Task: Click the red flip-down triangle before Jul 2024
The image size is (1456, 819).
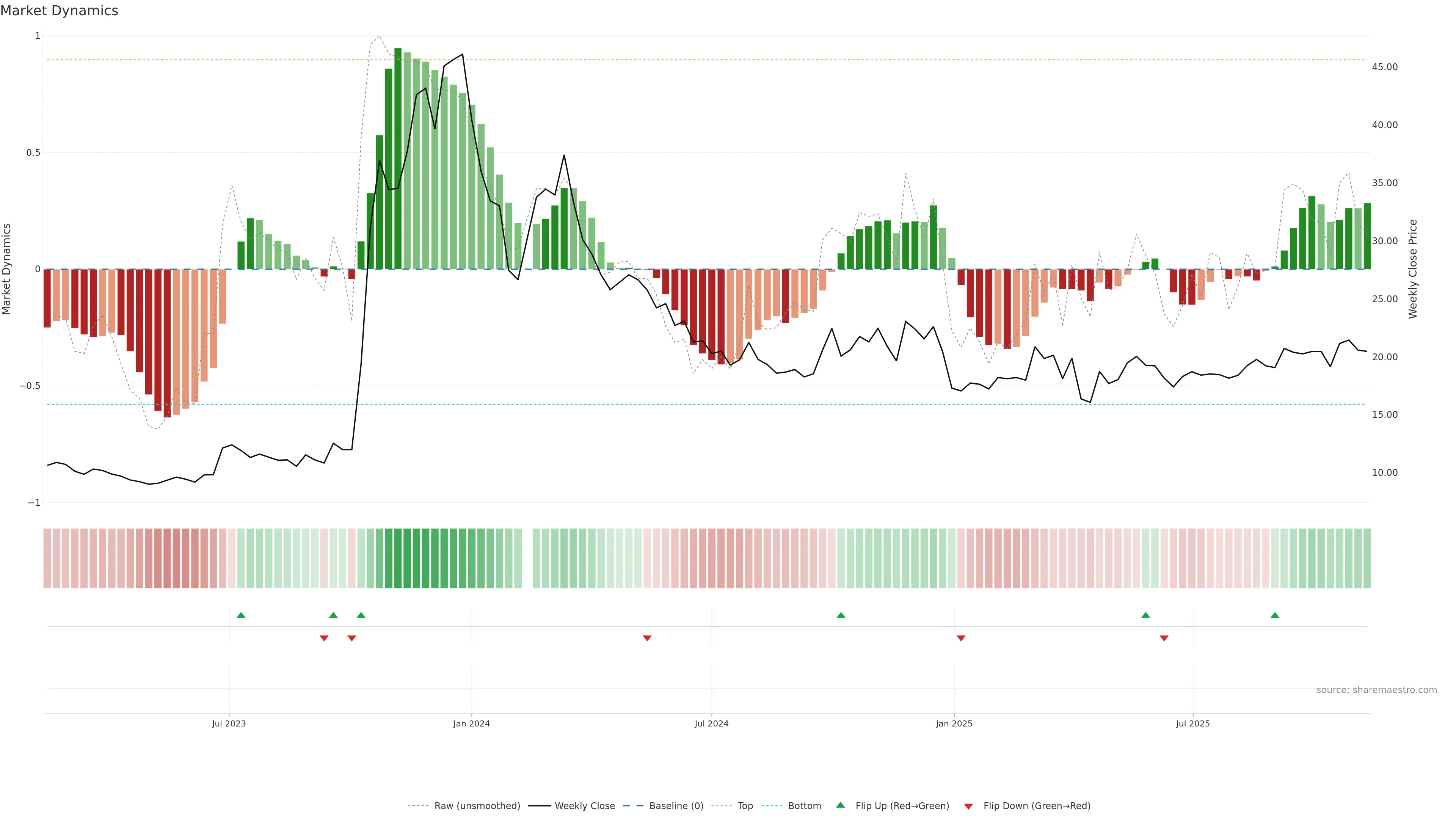Action: (647, 638)
